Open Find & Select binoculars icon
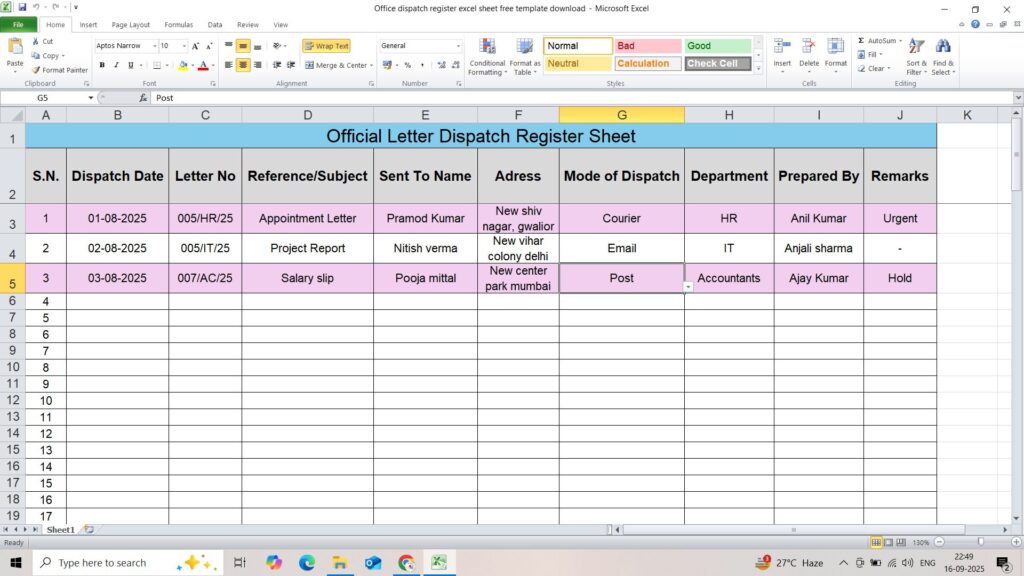 point(942,47)
